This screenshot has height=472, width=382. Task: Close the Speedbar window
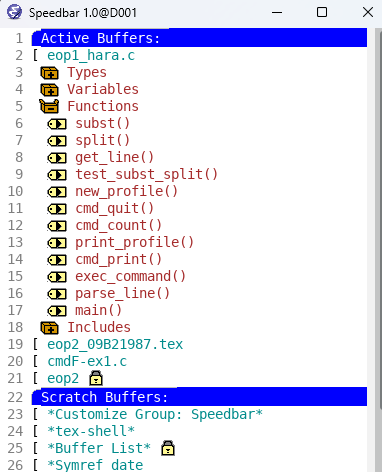click(x=368, y=13)
